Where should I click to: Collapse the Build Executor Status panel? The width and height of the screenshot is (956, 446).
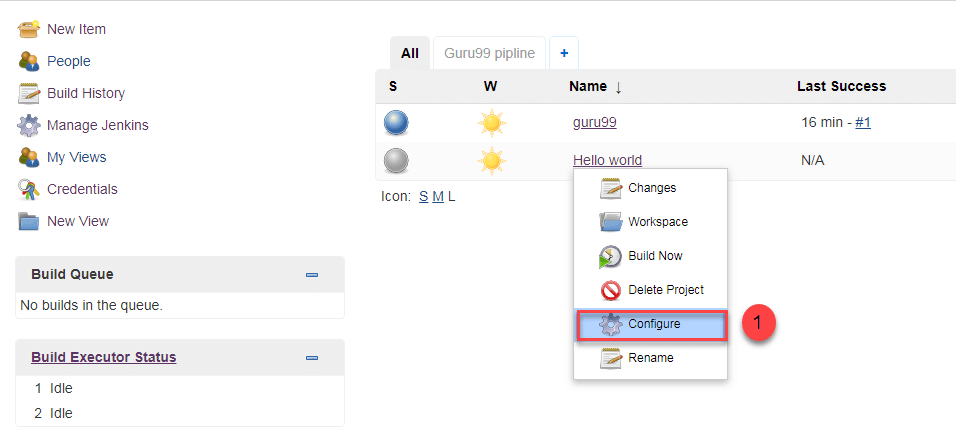tap(312, 358)
